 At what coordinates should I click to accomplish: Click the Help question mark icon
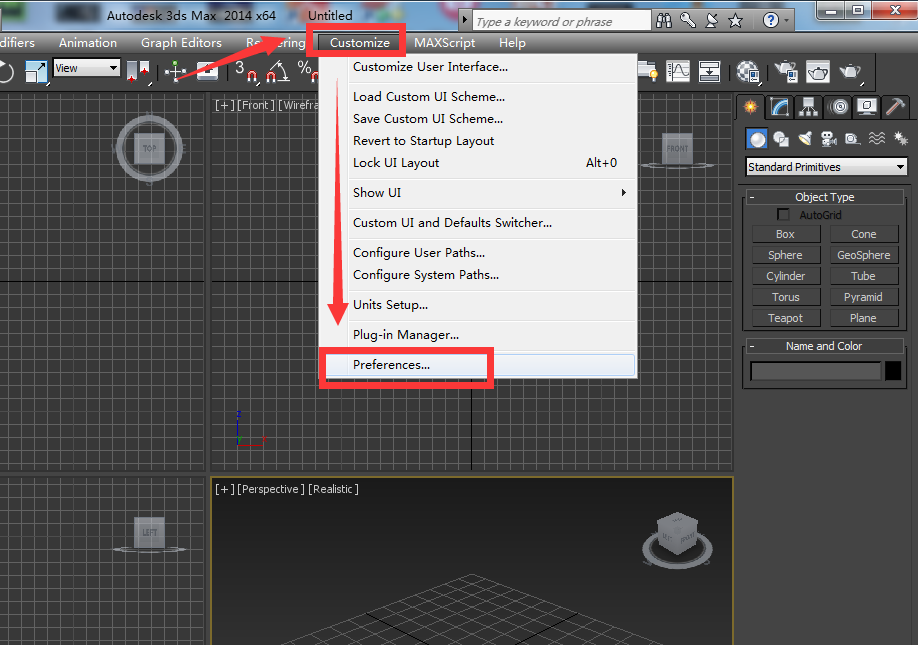click(x=770, y=21)
